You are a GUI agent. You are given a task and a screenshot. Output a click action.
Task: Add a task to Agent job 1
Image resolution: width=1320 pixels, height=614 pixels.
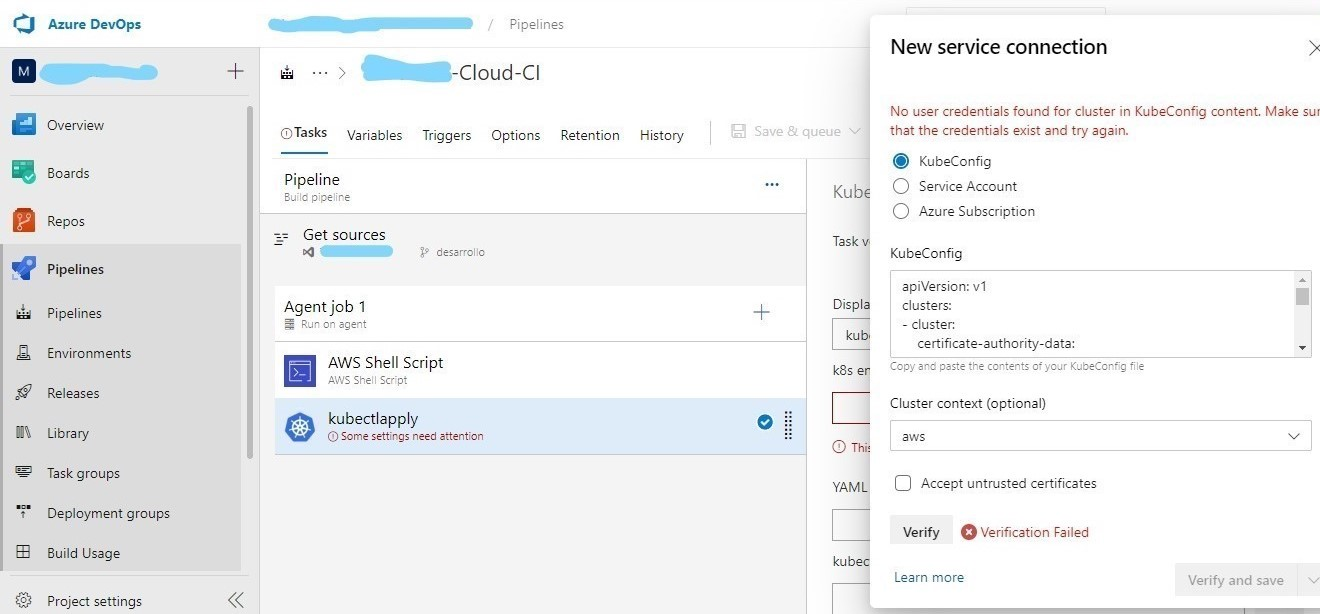pyautogui.click(x=761, y=313)
